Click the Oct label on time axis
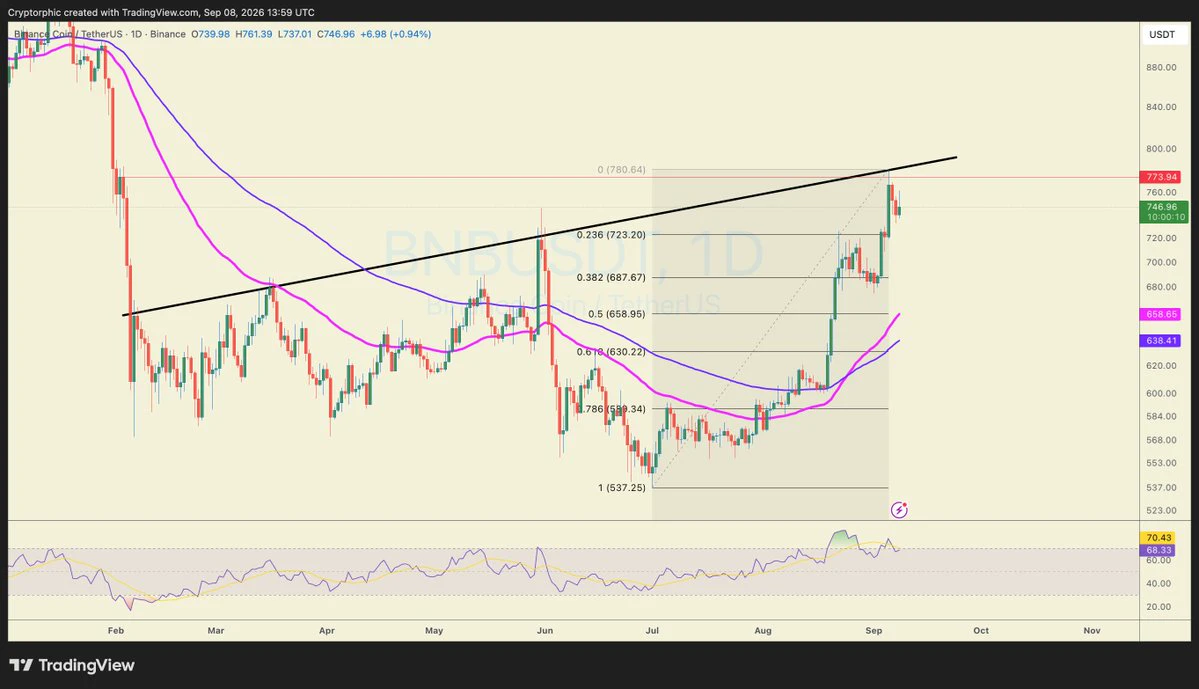This screenshot has height=689, width=1199. click(x=981, y=631)
